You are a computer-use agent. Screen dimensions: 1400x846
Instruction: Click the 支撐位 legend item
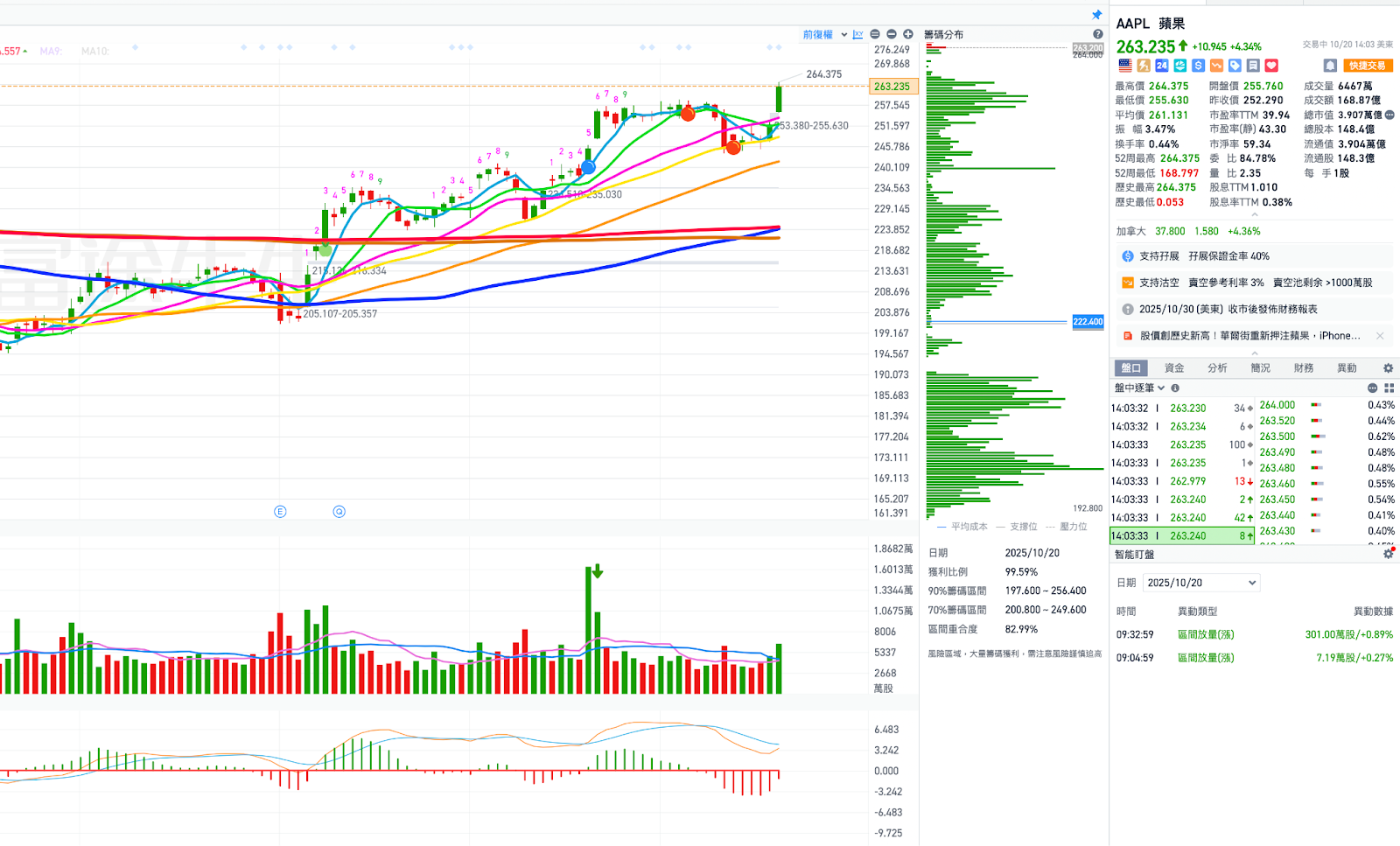(x=1017, y=527)
